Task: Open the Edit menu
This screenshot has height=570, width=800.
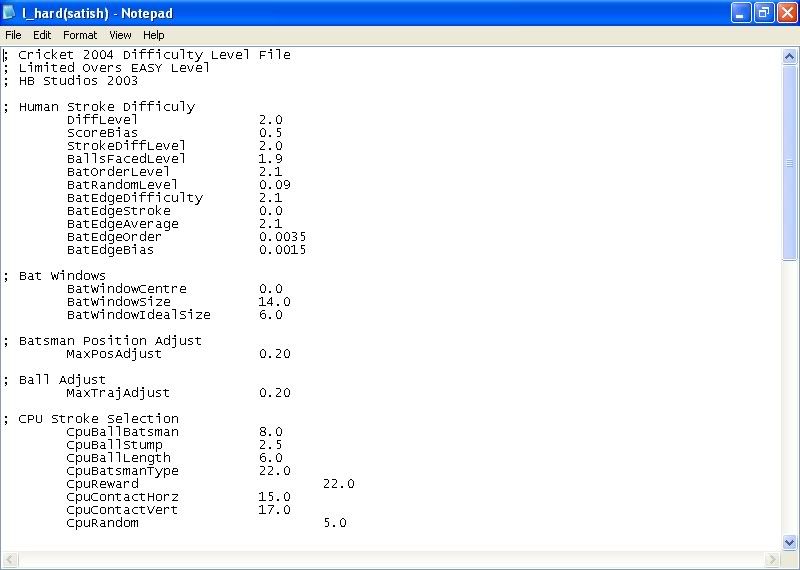Action: 42,35
